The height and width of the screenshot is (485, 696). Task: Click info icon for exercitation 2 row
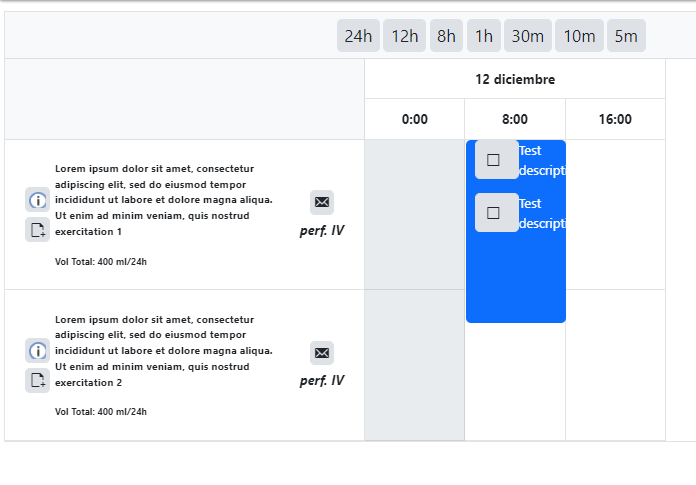coord(37,350)
